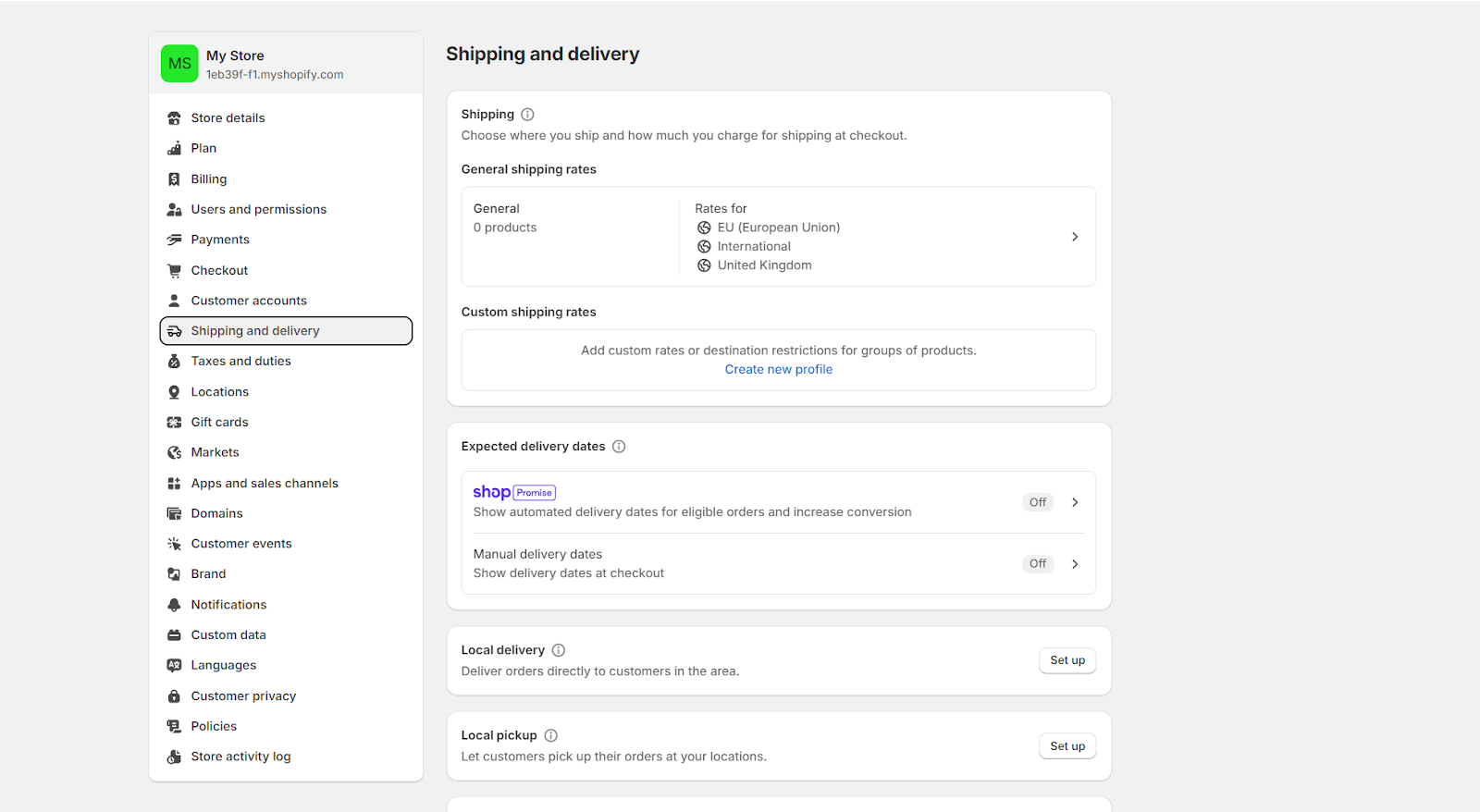Image resolution: width=1480 pixels, height=812 pixels.
Task: Click the 1eb39f-f1.myshopify.com store URL
Action: (x=275, y=75)
